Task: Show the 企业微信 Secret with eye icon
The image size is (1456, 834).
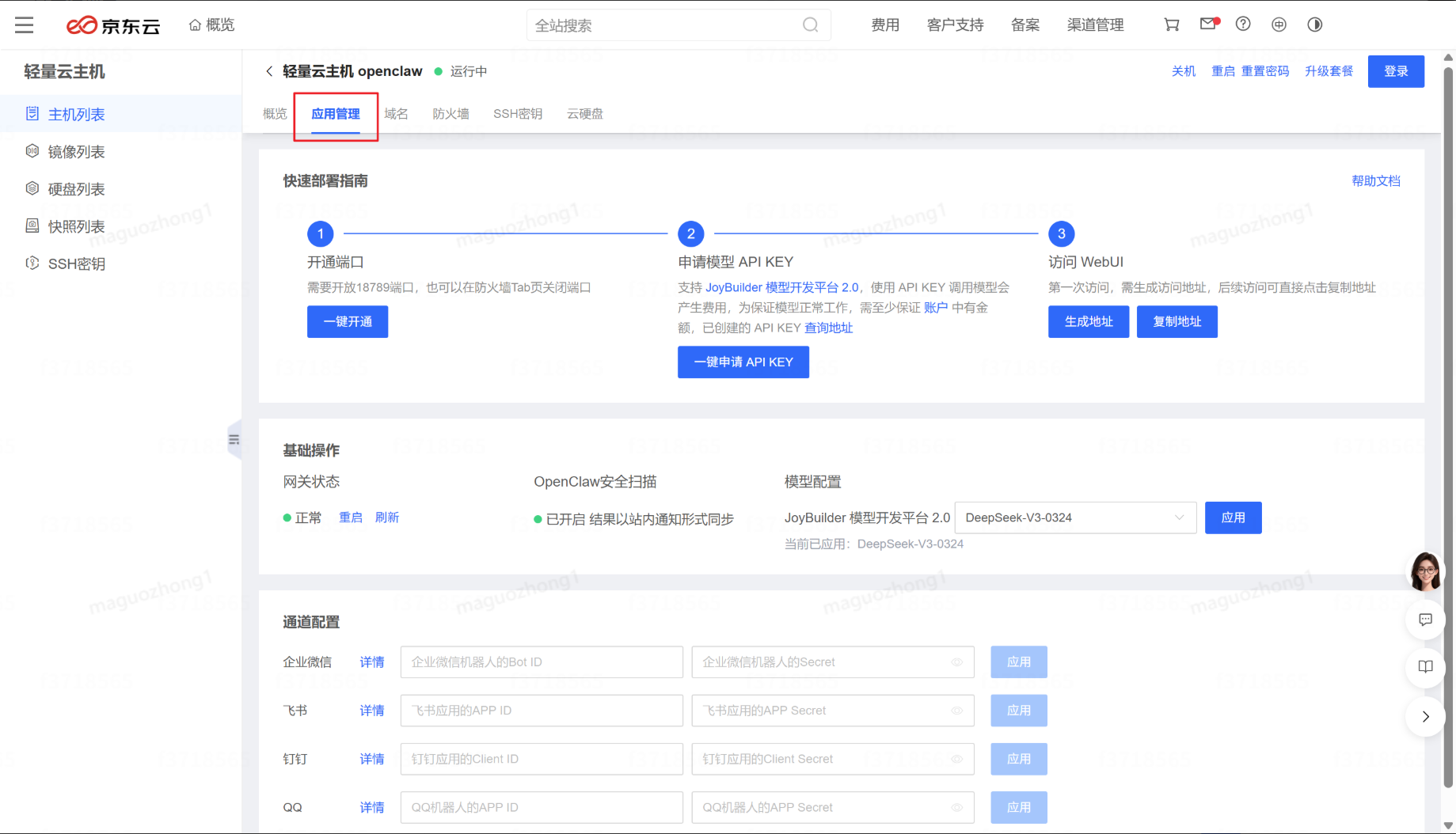Action: [956, 662]
